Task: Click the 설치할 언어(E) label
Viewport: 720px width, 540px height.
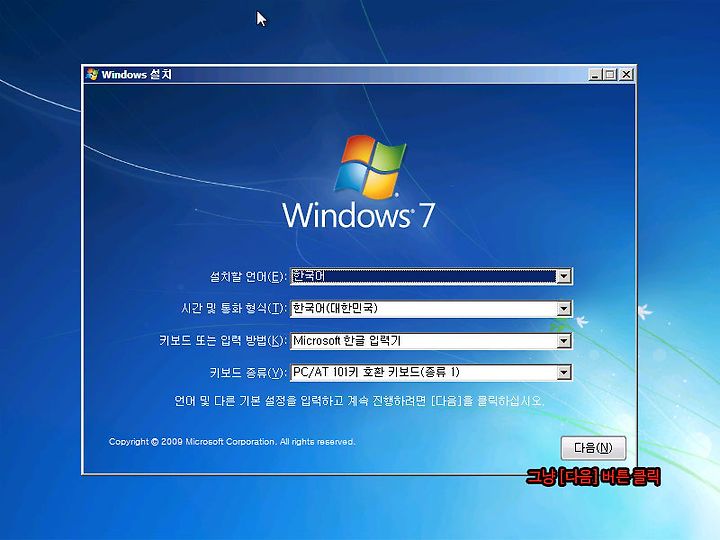Action: coord(248,277)
